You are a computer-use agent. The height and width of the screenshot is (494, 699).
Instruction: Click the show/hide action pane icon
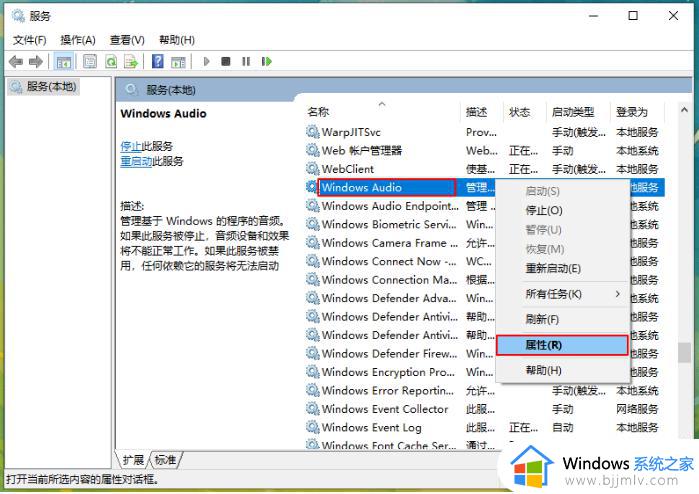pos(178,62)
